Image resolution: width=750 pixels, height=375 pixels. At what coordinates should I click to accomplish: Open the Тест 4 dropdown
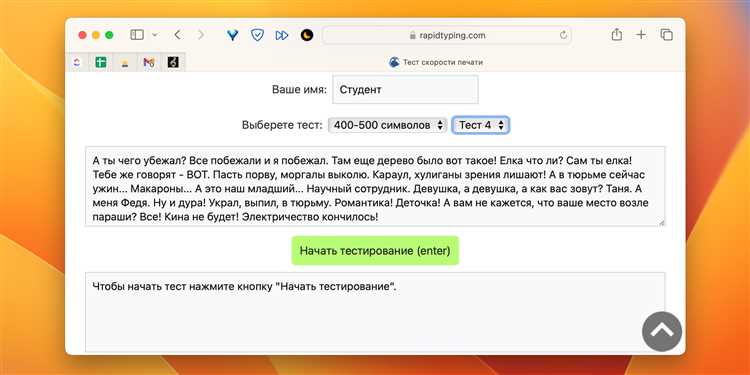click(481, 125)
